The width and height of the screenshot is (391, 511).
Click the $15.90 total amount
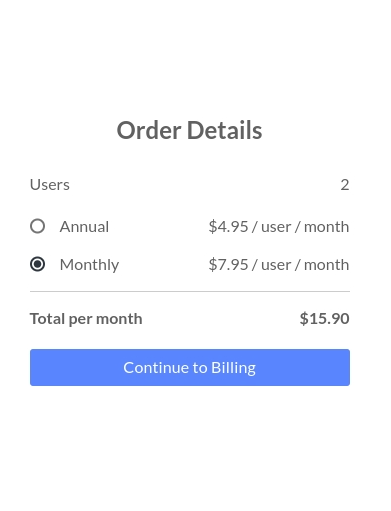coord(324,318)
